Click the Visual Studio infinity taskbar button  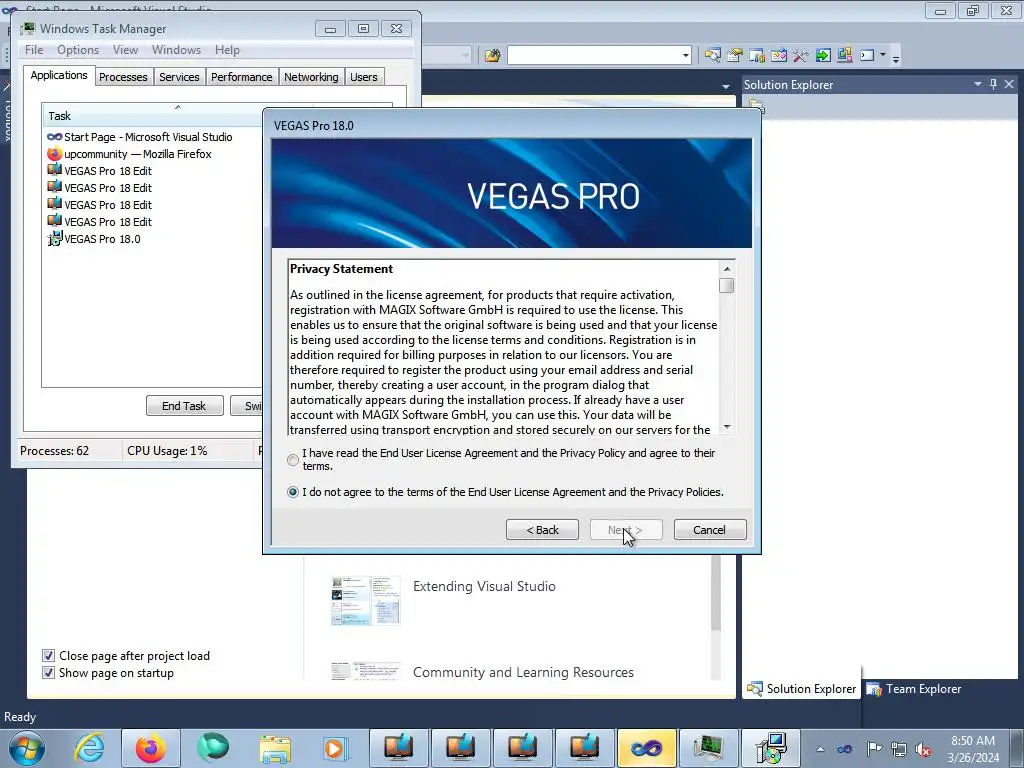tap(646, 748)
